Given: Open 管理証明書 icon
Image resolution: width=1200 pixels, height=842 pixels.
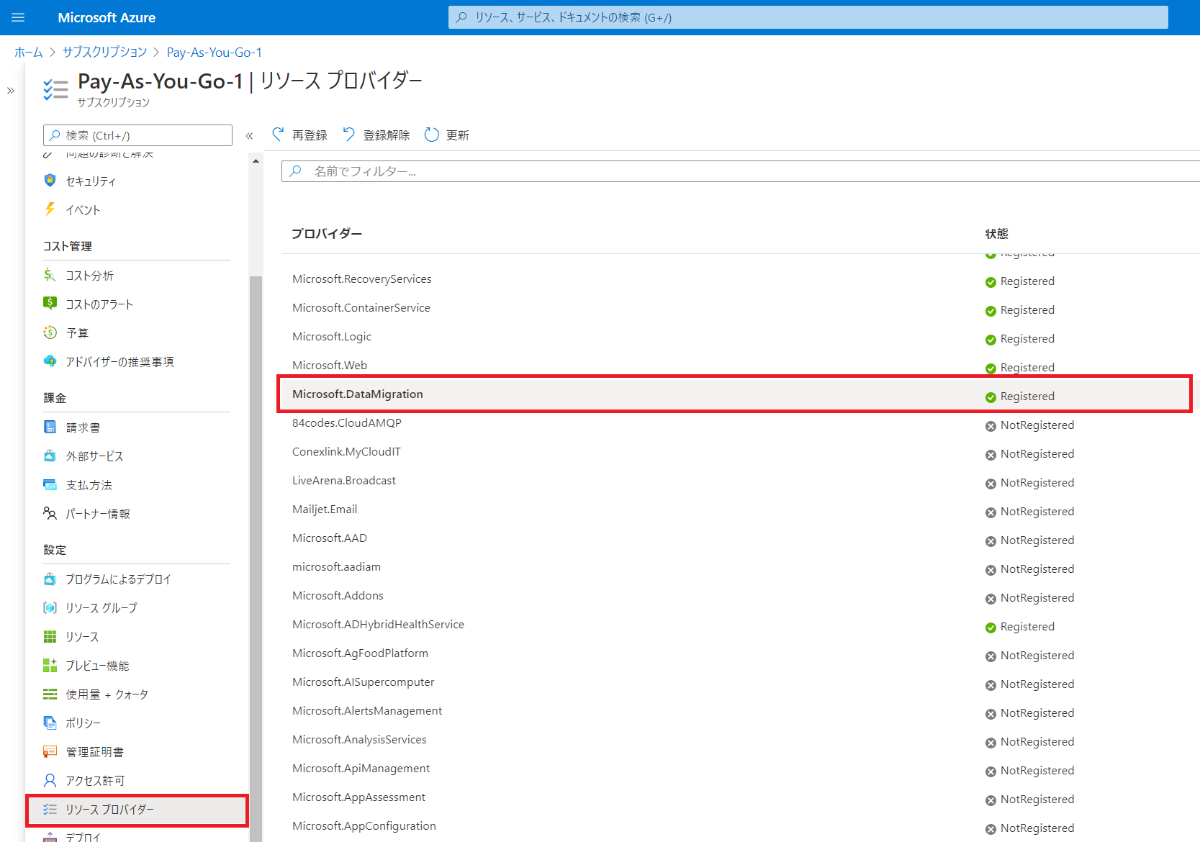Looking at the screenshot, I should [50, 751].
